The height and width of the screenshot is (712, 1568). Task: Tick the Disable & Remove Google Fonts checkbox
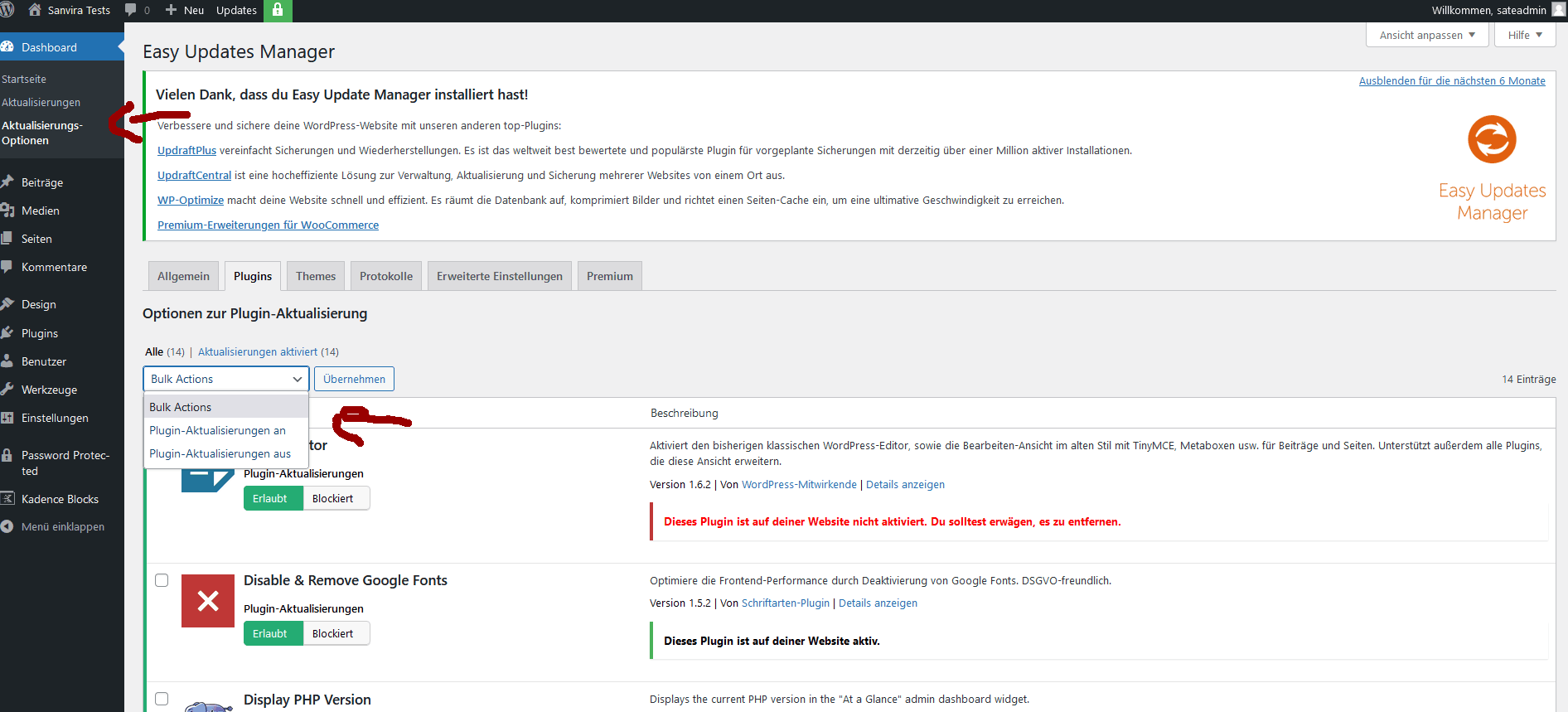pos(162,580)
